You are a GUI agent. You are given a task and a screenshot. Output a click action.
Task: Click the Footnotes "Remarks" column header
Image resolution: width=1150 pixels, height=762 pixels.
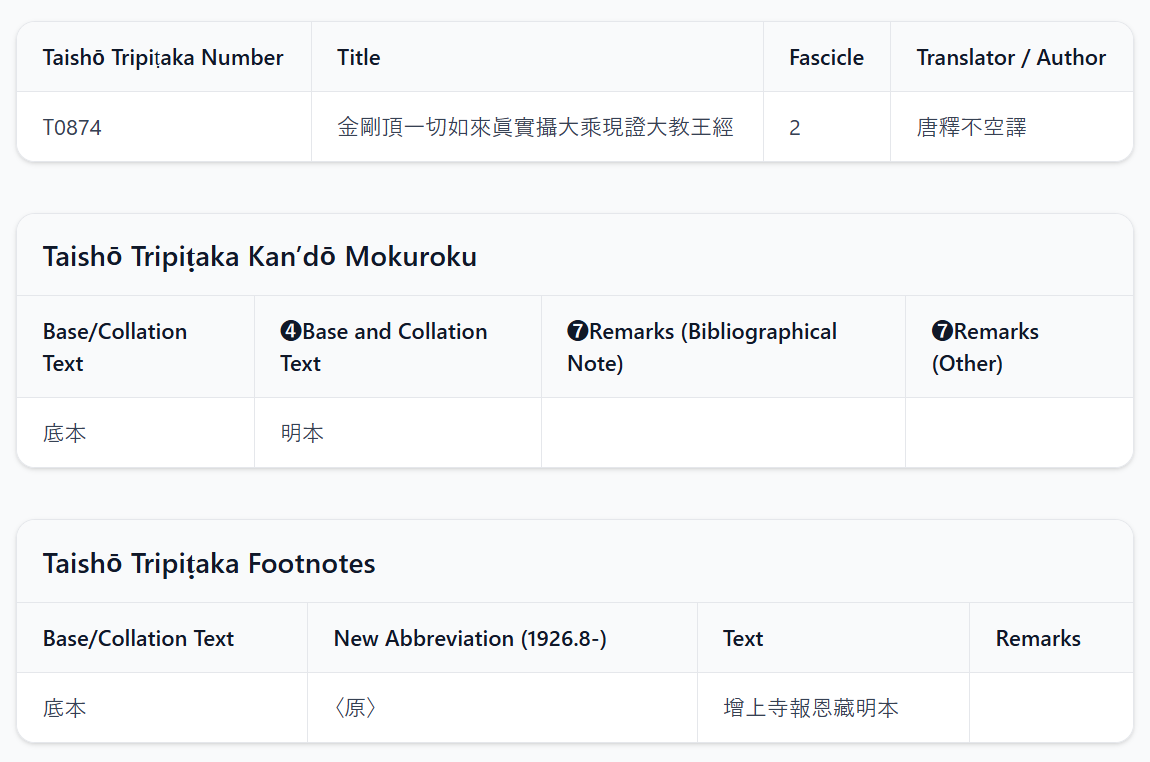(x=1038, y=638)
